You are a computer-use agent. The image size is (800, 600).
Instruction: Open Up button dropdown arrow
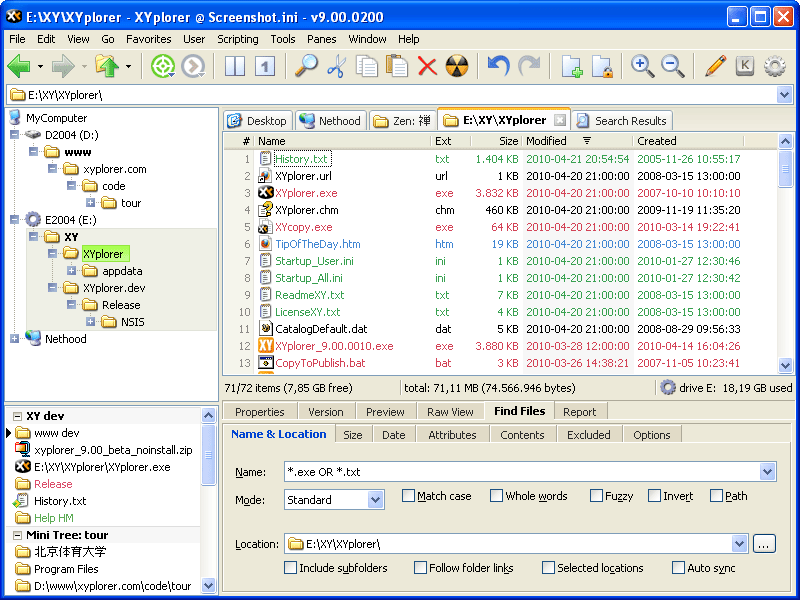click(128, 66)
